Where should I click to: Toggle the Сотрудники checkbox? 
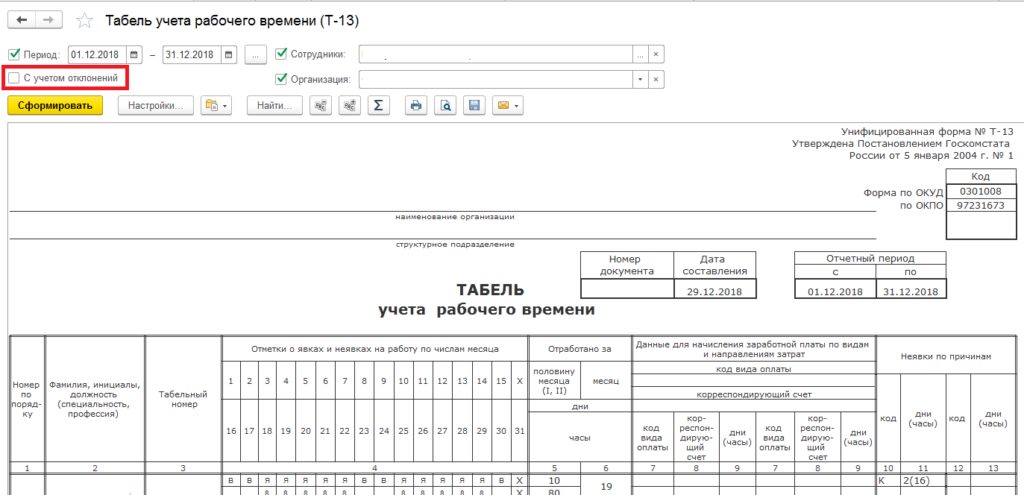[x=281, y=54]
